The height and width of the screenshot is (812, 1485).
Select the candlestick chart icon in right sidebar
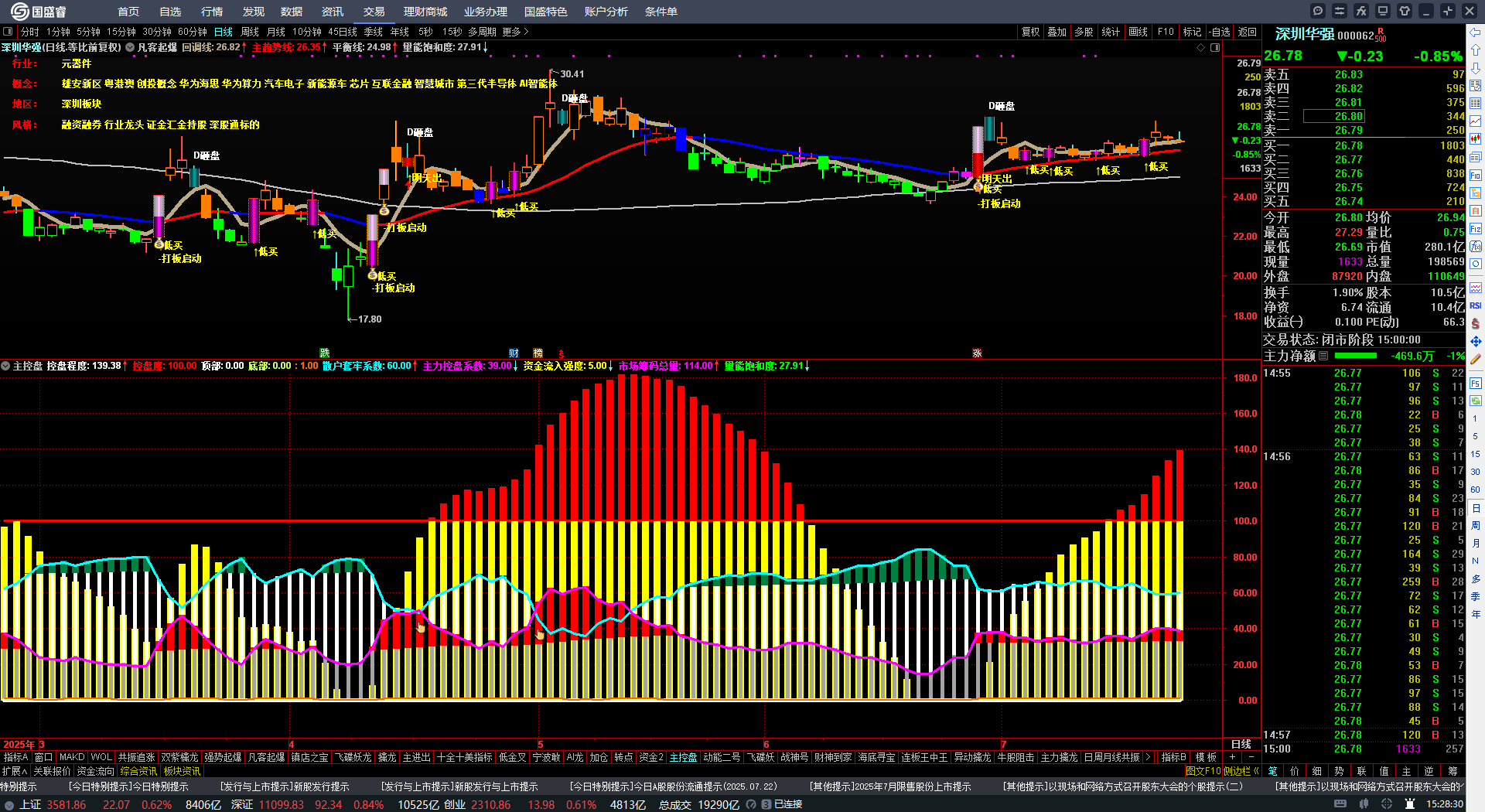1476,139
